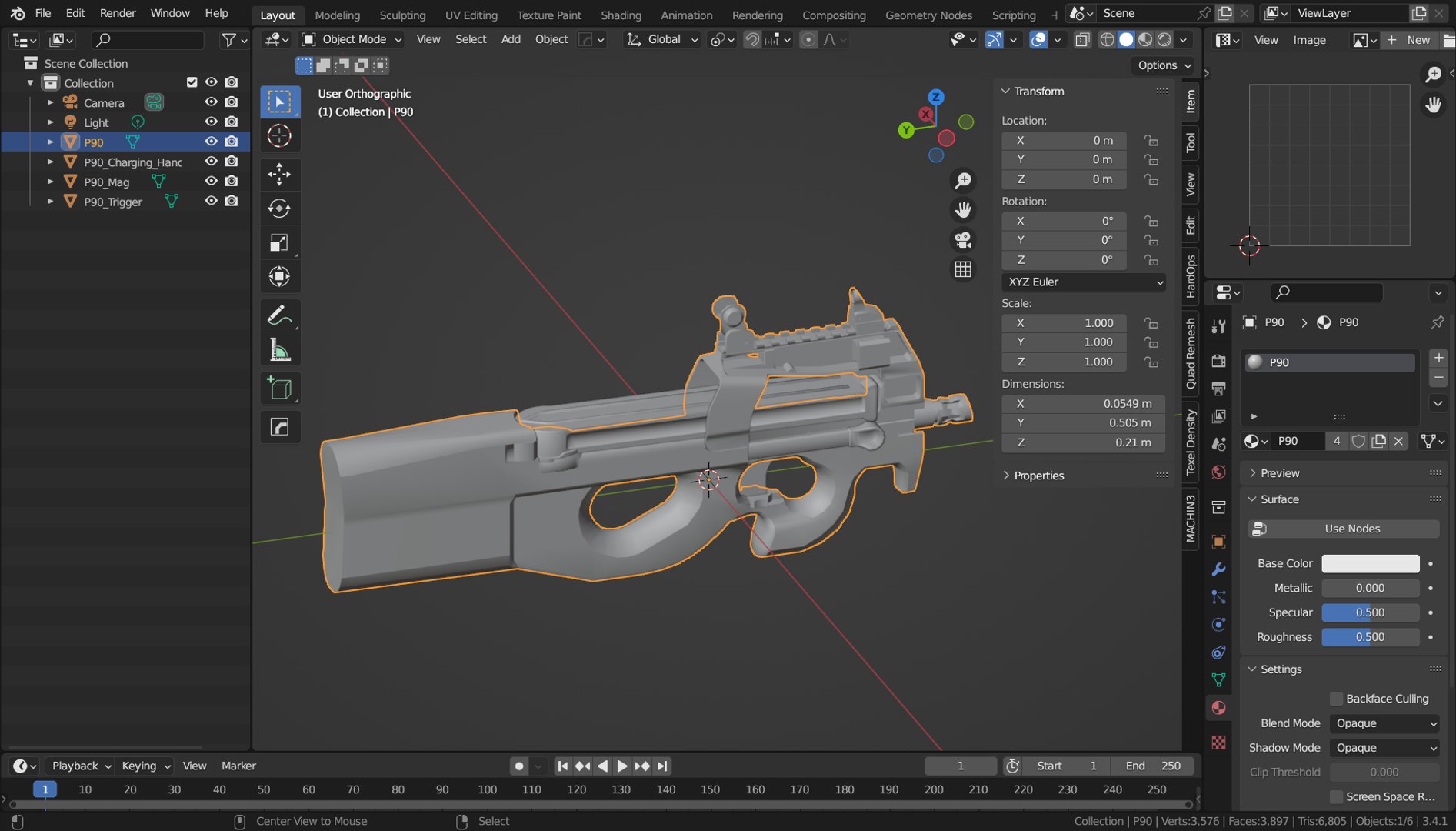
Task: Open the Material properties tab
Action: tap(1218, 707)
